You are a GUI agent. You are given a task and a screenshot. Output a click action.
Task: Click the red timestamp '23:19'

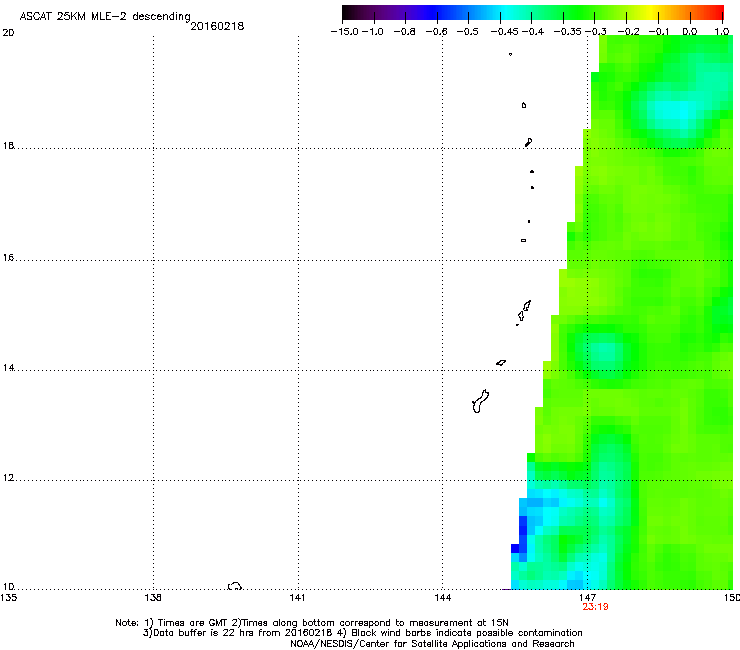595,607
